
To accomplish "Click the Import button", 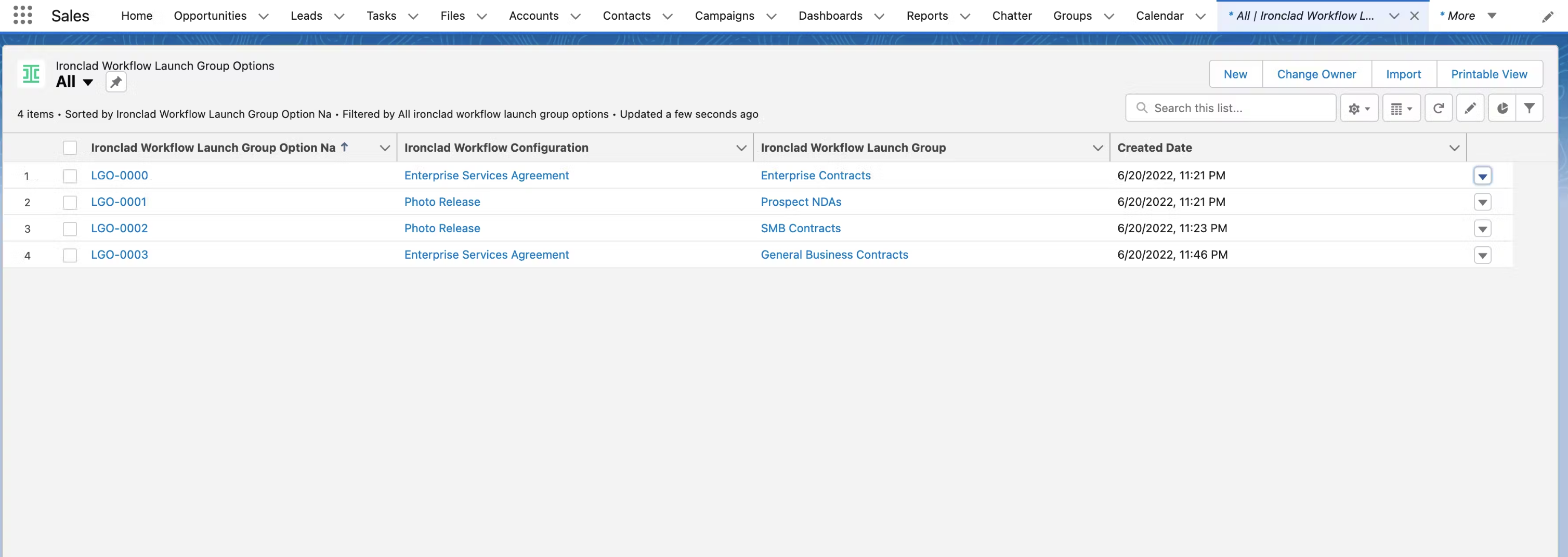I will click(x=1403, y=74).
